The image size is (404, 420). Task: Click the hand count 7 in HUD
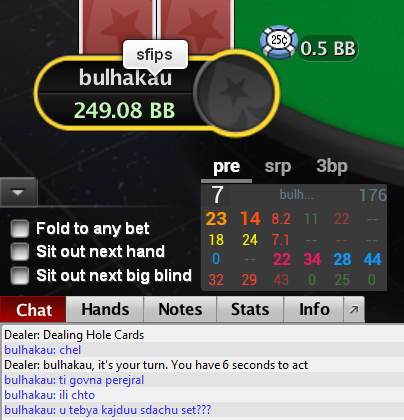217,195
